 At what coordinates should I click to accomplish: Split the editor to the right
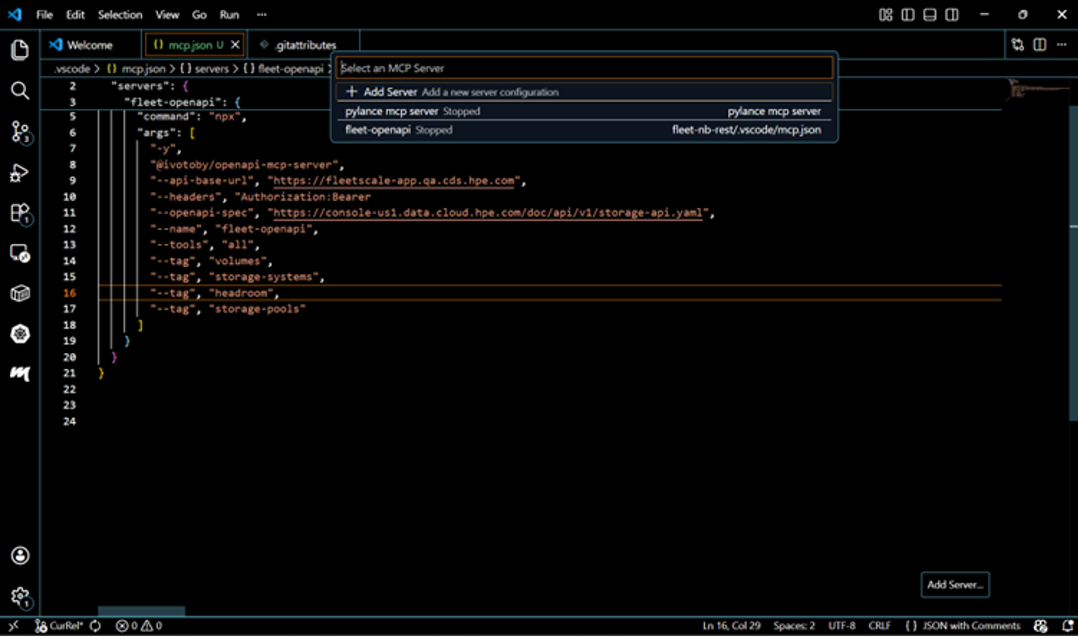tap(1040, 45)
